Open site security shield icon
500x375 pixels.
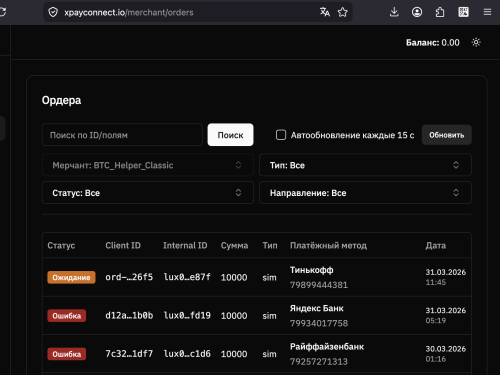53,12
